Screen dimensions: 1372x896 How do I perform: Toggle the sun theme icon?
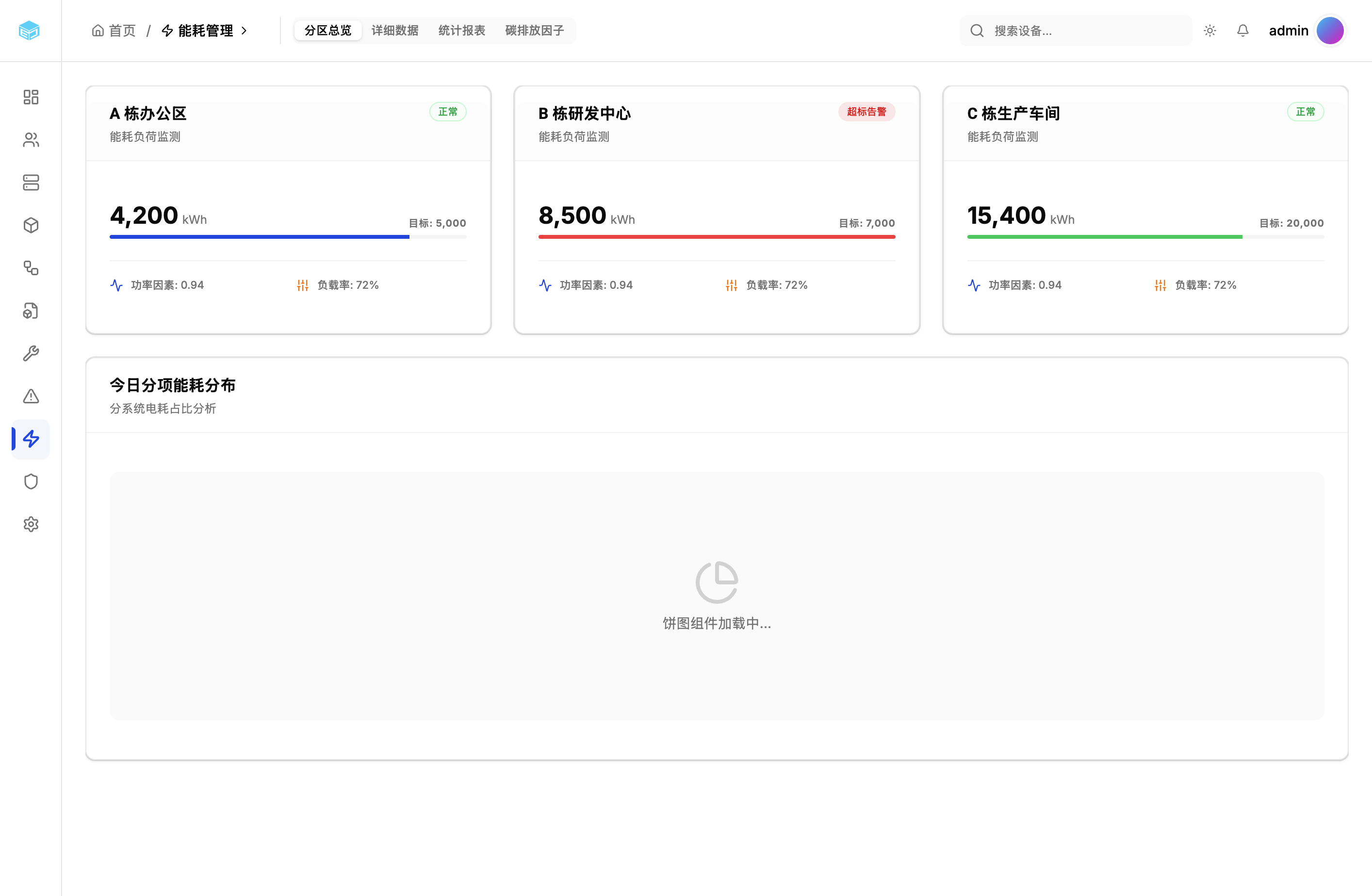(1210, 31)
